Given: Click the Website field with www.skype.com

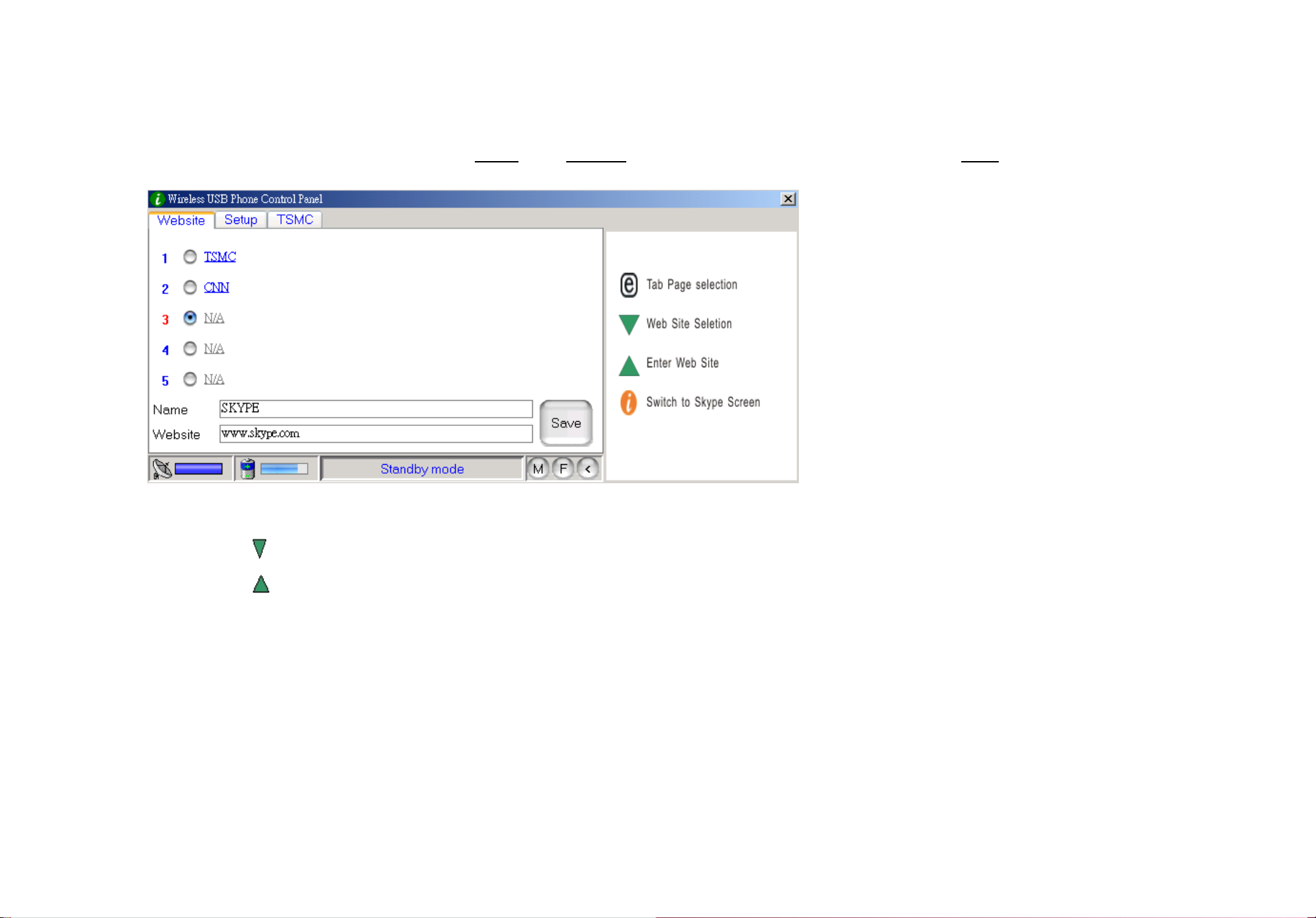Looking at the screenshot, I should coord(376,434).
